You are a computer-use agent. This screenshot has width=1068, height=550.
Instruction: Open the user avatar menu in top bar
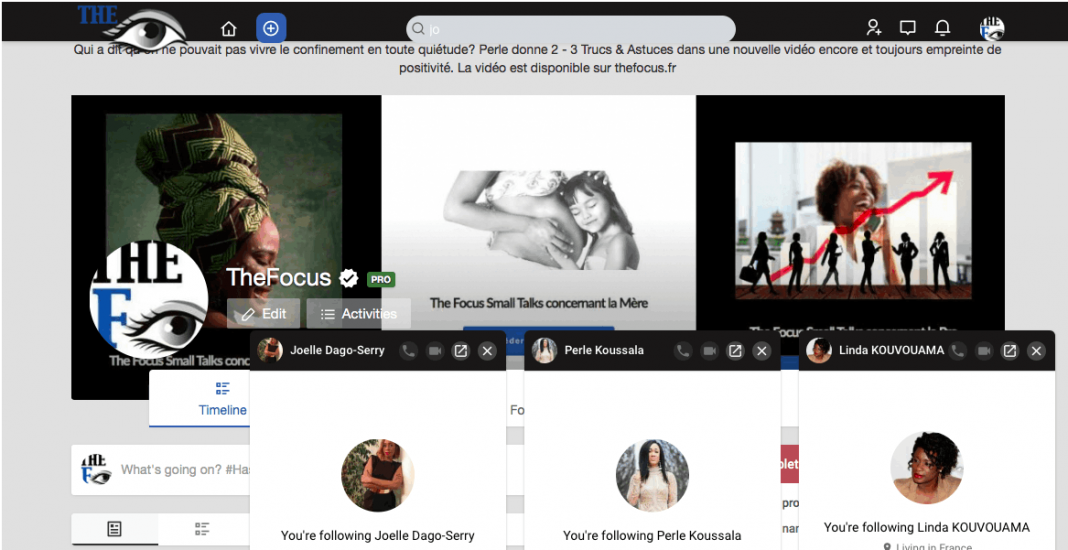[x=992, y=28]
